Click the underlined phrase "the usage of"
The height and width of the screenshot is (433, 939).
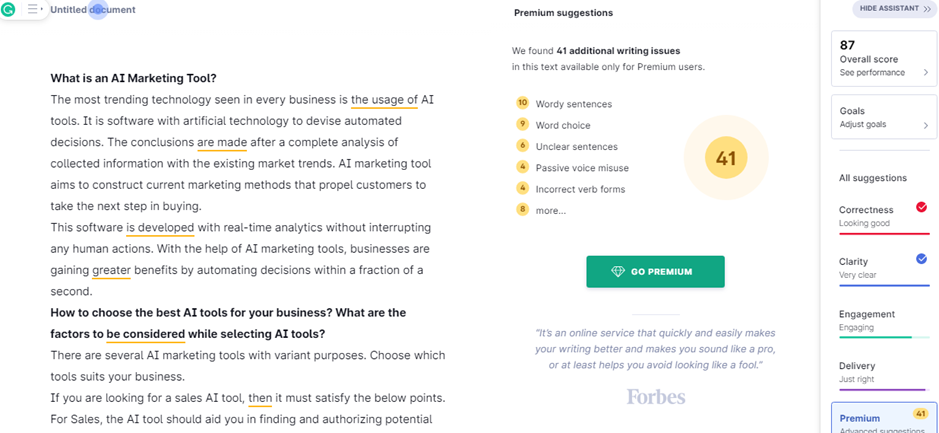coord(384,99)
